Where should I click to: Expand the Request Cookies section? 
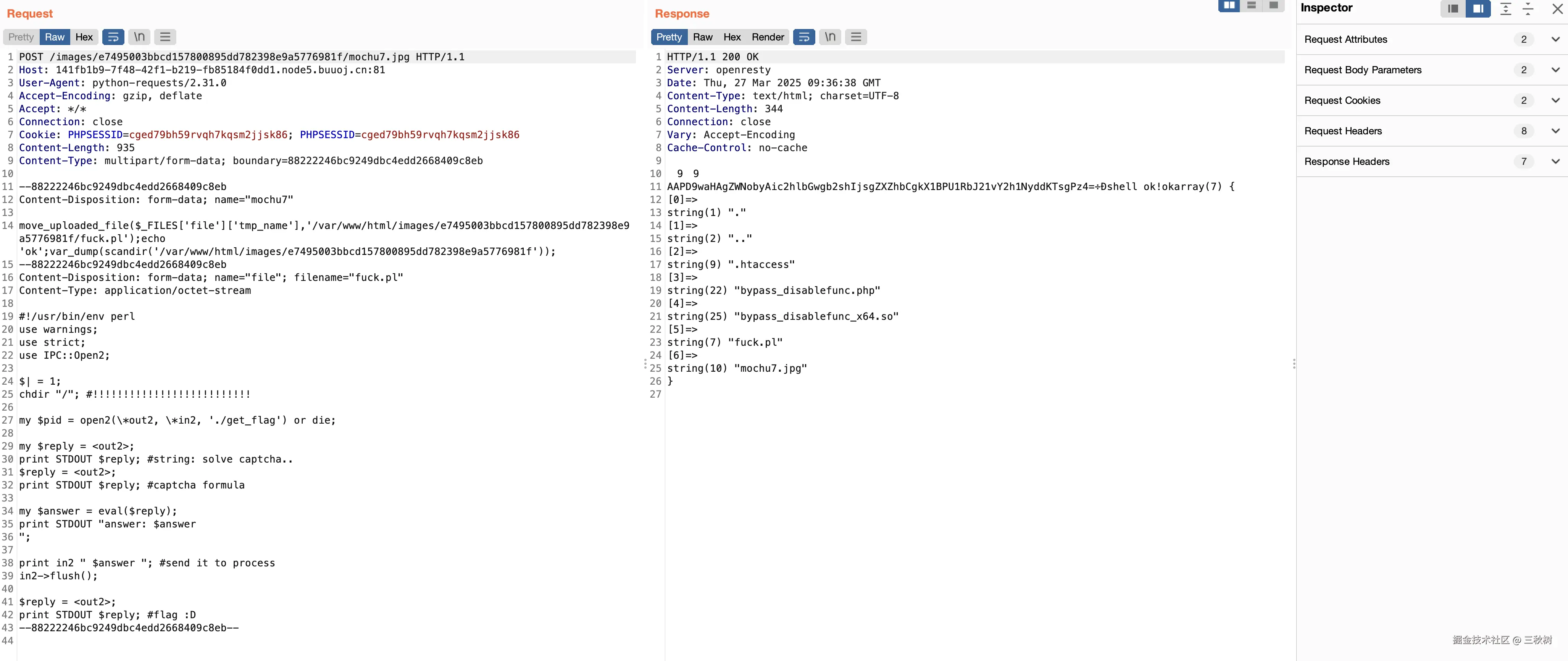pos(1555,100)
